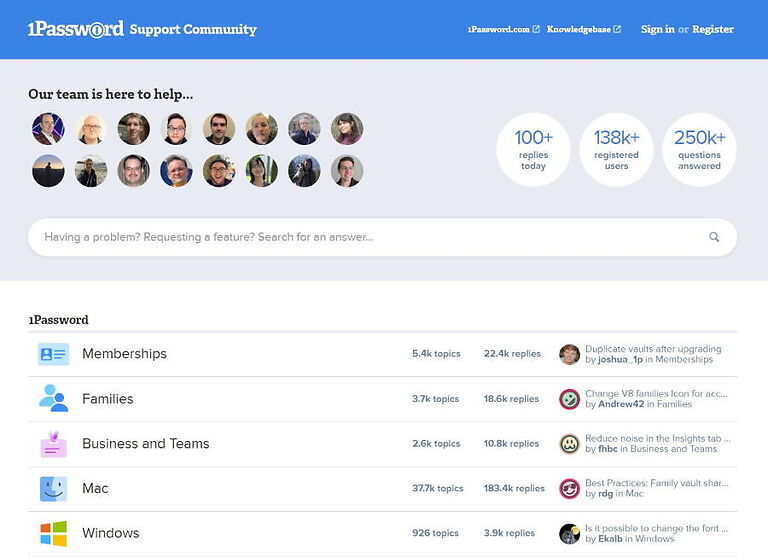Click the Sign in link

point(658,29)
